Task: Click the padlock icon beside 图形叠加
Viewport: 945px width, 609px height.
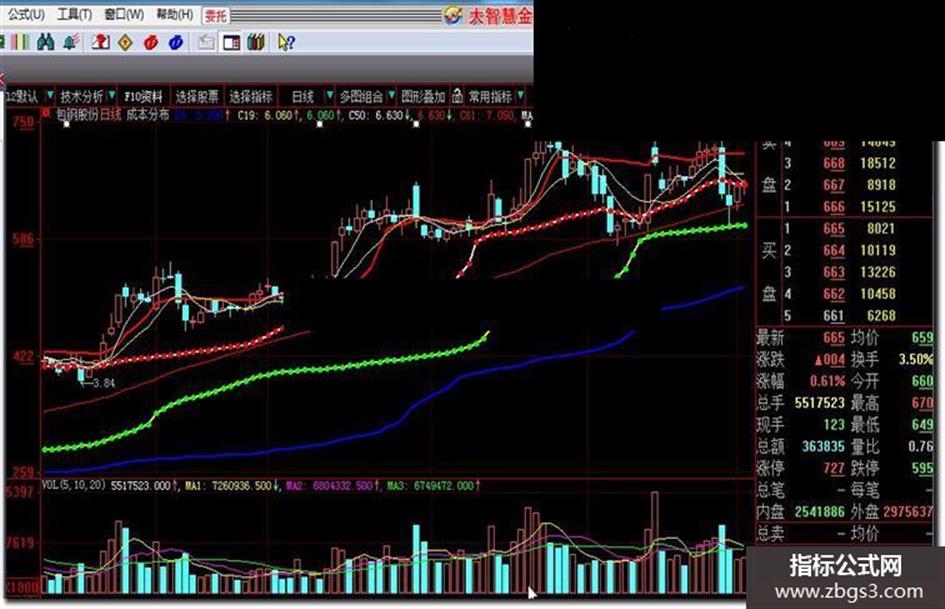Action: [457, 96]
